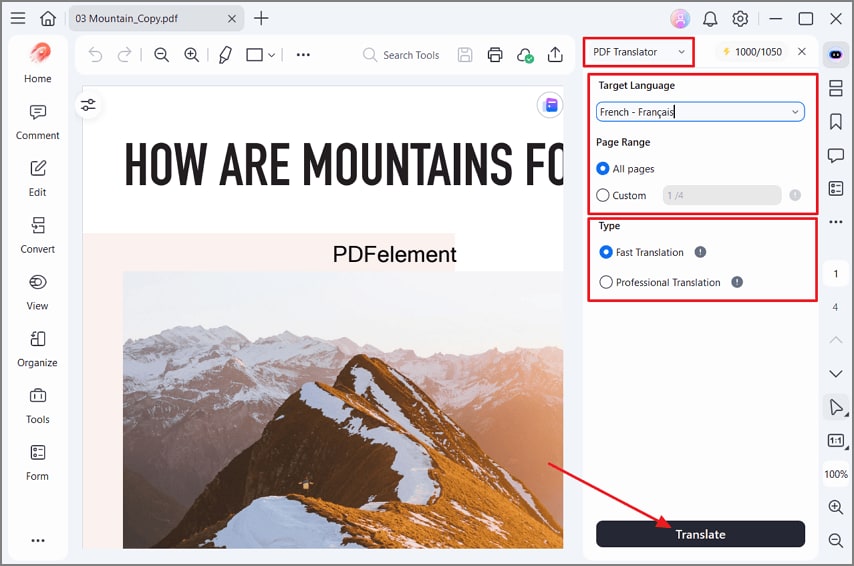This screenshot has height=566, width=854.
Task: Toggle the AI robot sidebar icon
Action: (835, 54)
